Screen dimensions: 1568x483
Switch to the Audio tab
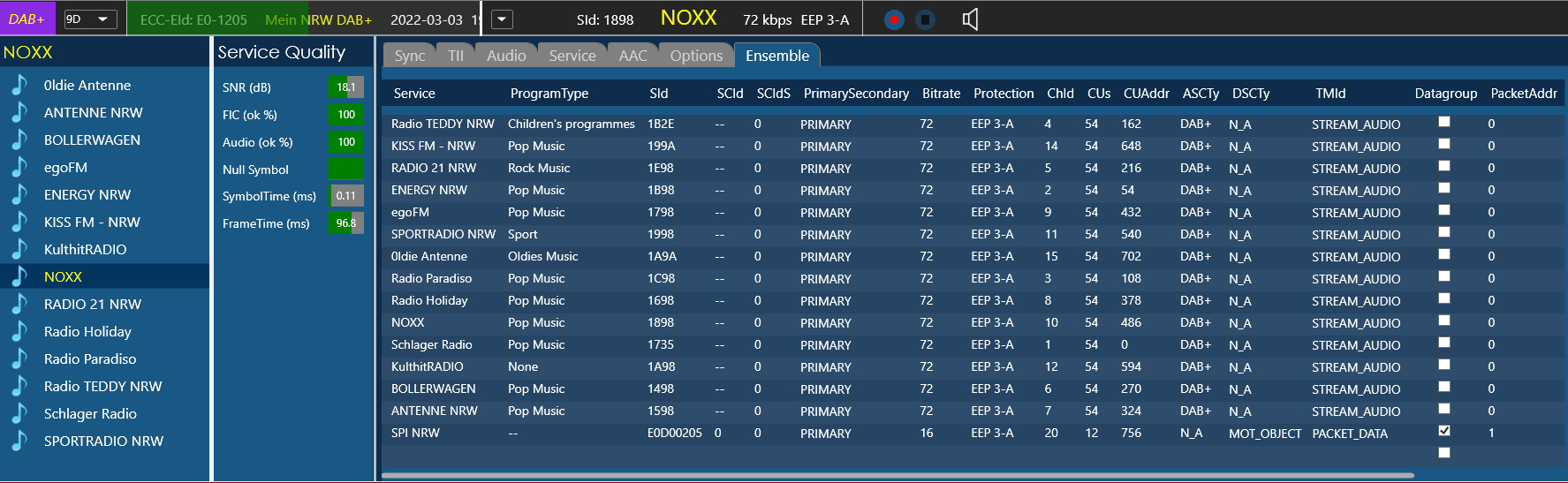coord(505,56)
